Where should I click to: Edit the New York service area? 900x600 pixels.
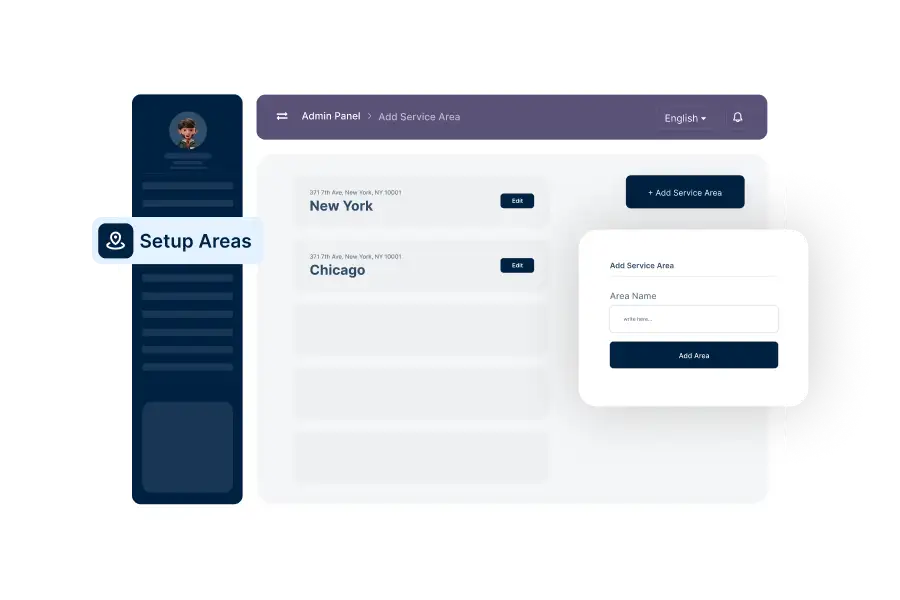coord(517,201)
